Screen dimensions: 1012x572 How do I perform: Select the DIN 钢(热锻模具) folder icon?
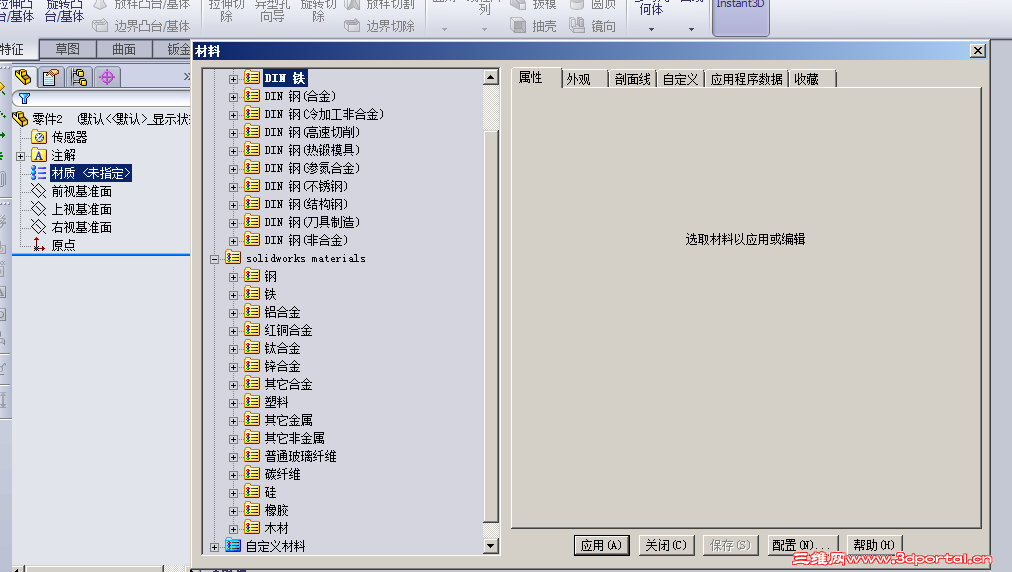252,150
